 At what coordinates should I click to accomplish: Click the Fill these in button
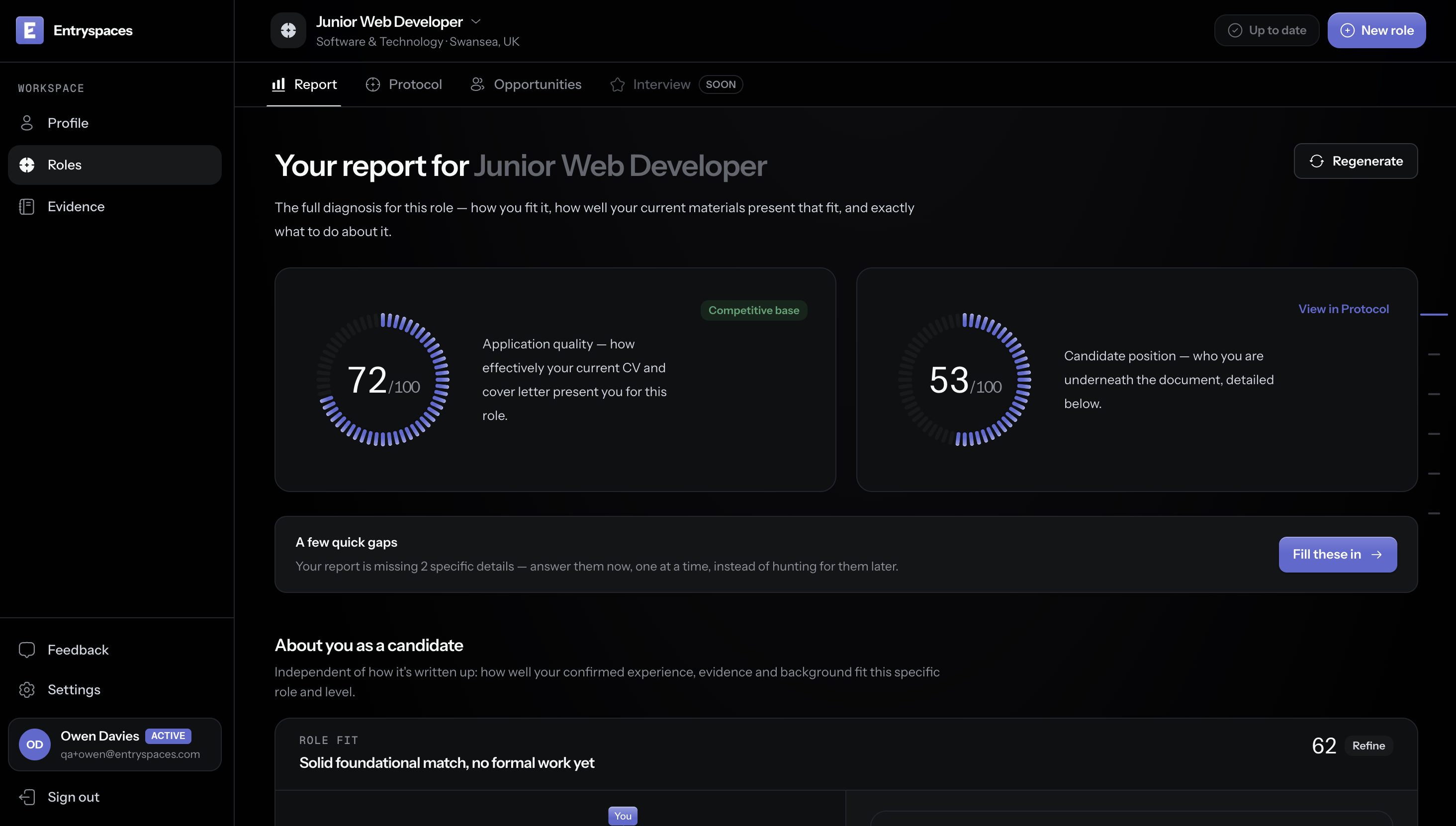tap(1337, 555)
